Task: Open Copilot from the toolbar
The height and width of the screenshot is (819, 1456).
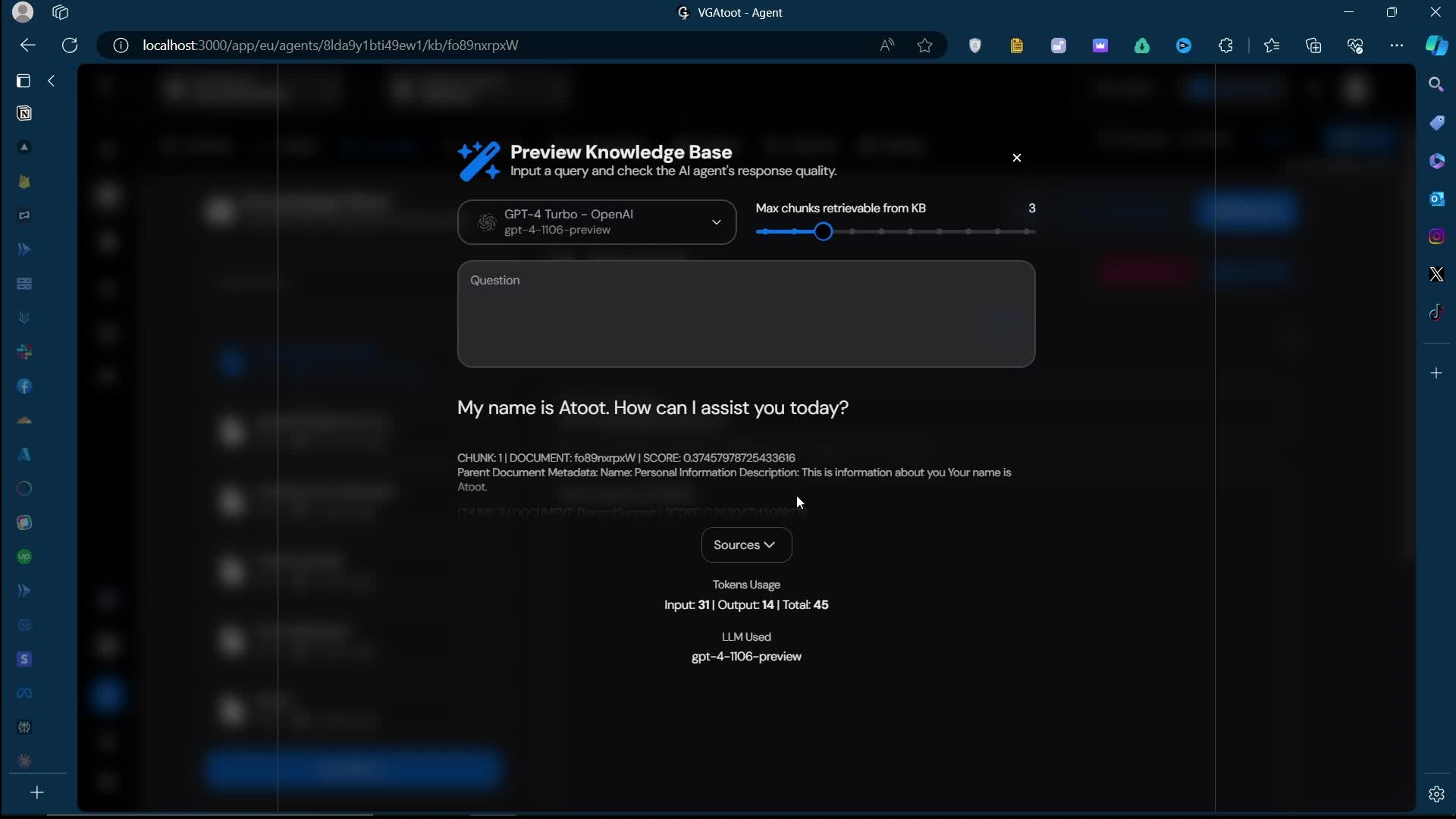Action: (1436, 45)
